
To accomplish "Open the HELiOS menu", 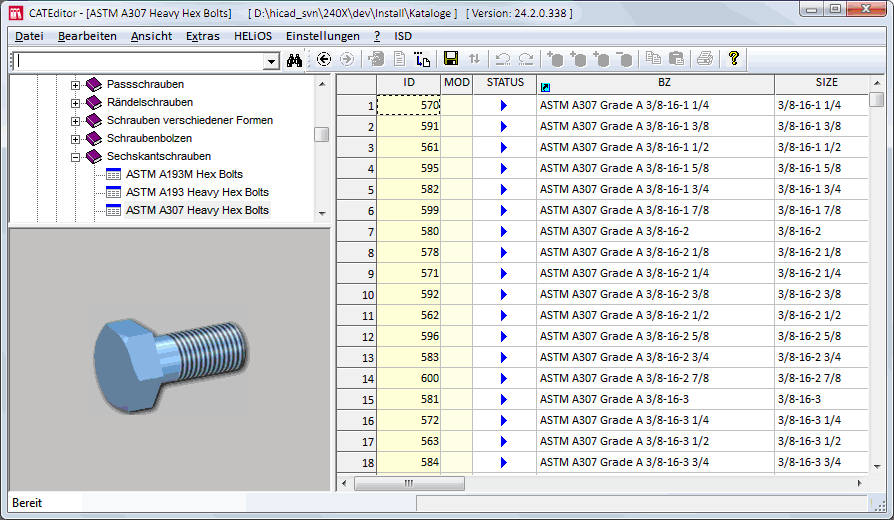I will pyautogui.click(x=252, y=36).
